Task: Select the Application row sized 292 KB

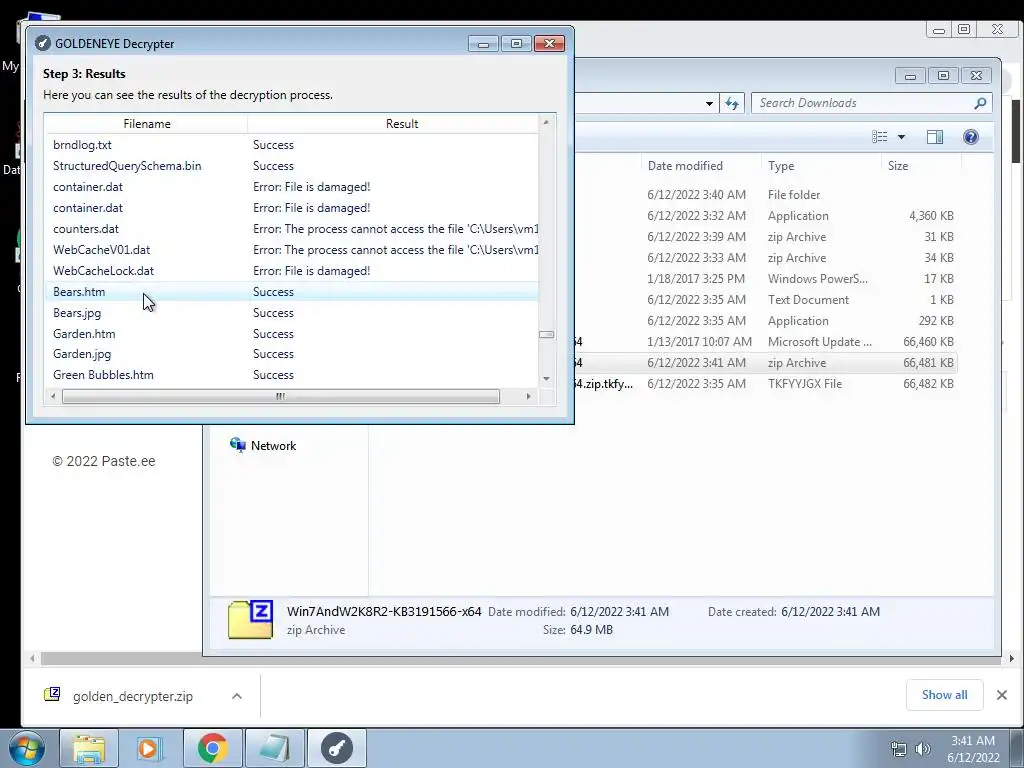Action: click(x=765, y=321)
